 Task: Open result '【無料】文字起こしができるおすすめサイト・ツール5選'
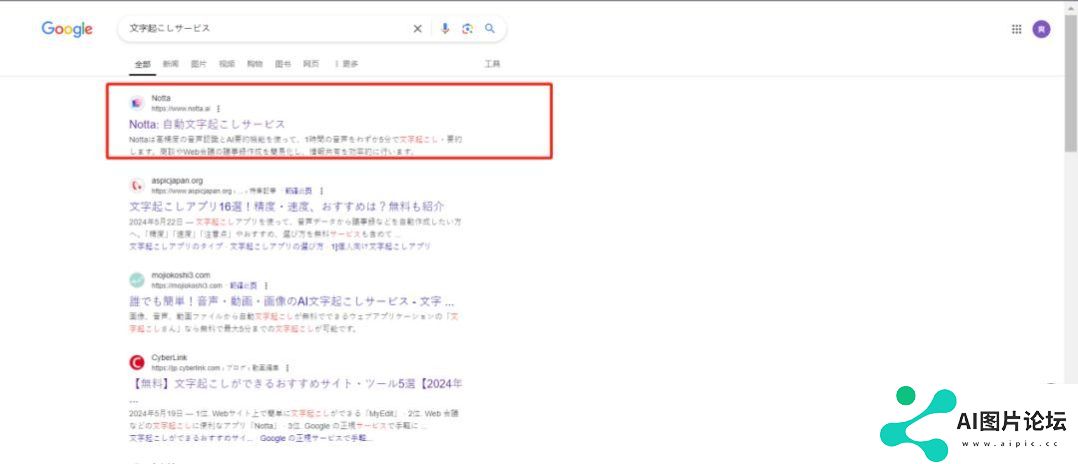[x=296, y=384]
